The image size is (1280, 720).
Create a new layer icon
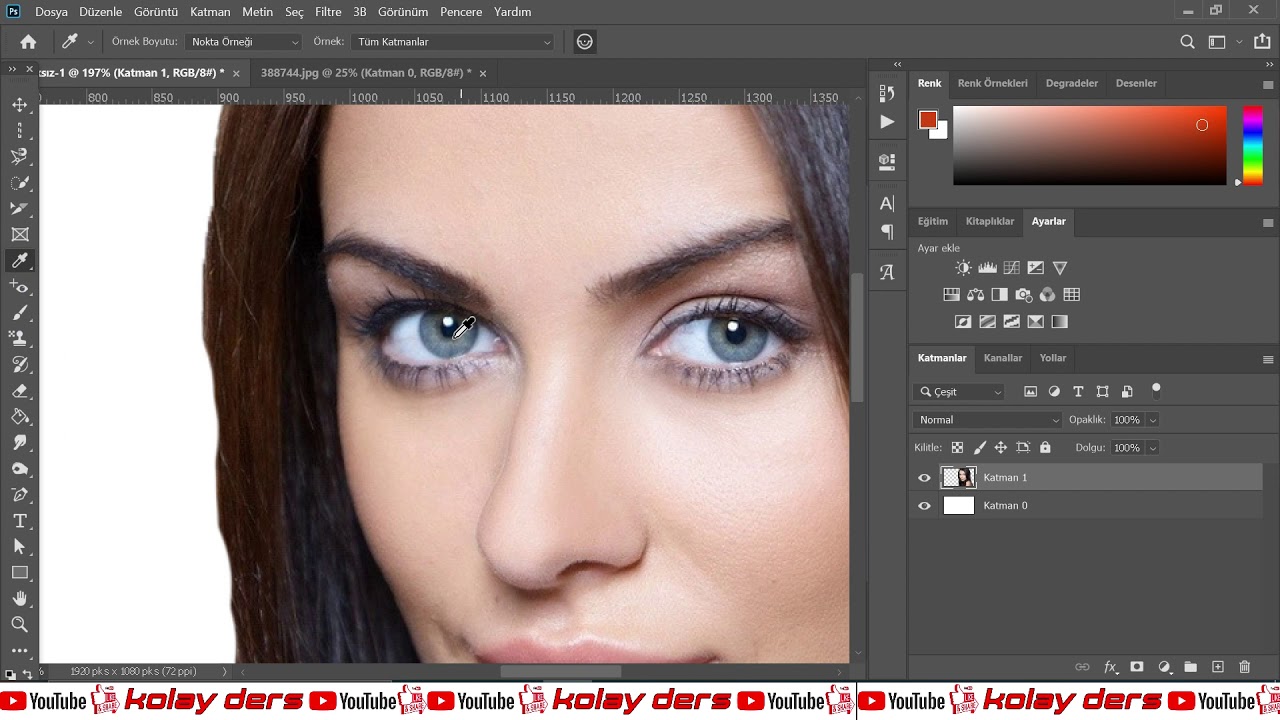coord(1217,667)
